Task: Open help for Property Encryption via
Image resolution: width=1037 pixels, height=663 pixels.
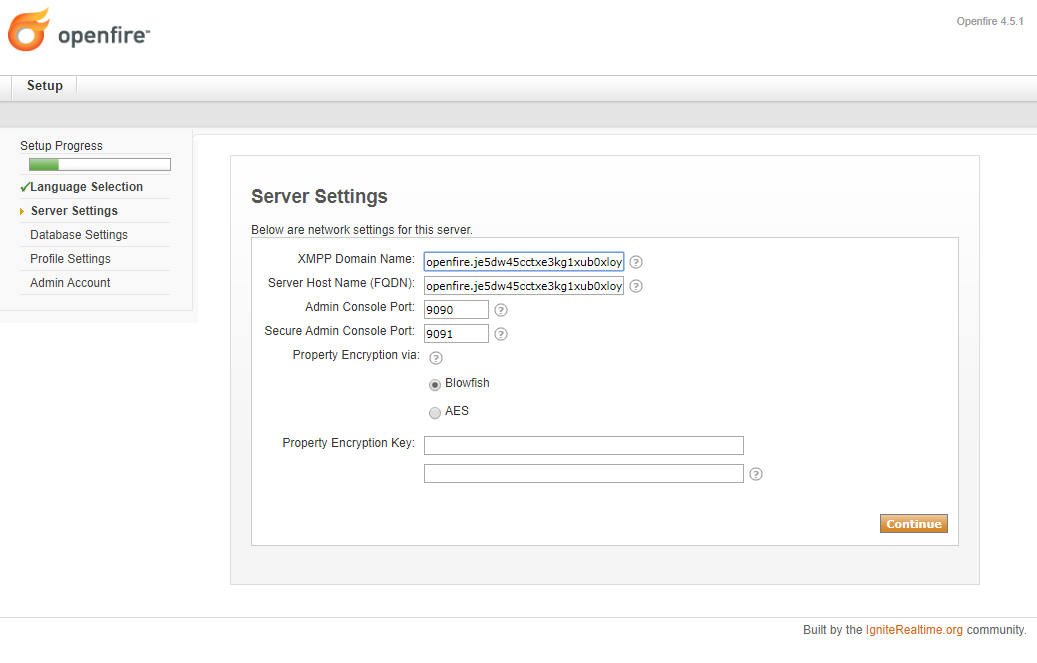Action: pyautogui.click(x=435, y=357)
